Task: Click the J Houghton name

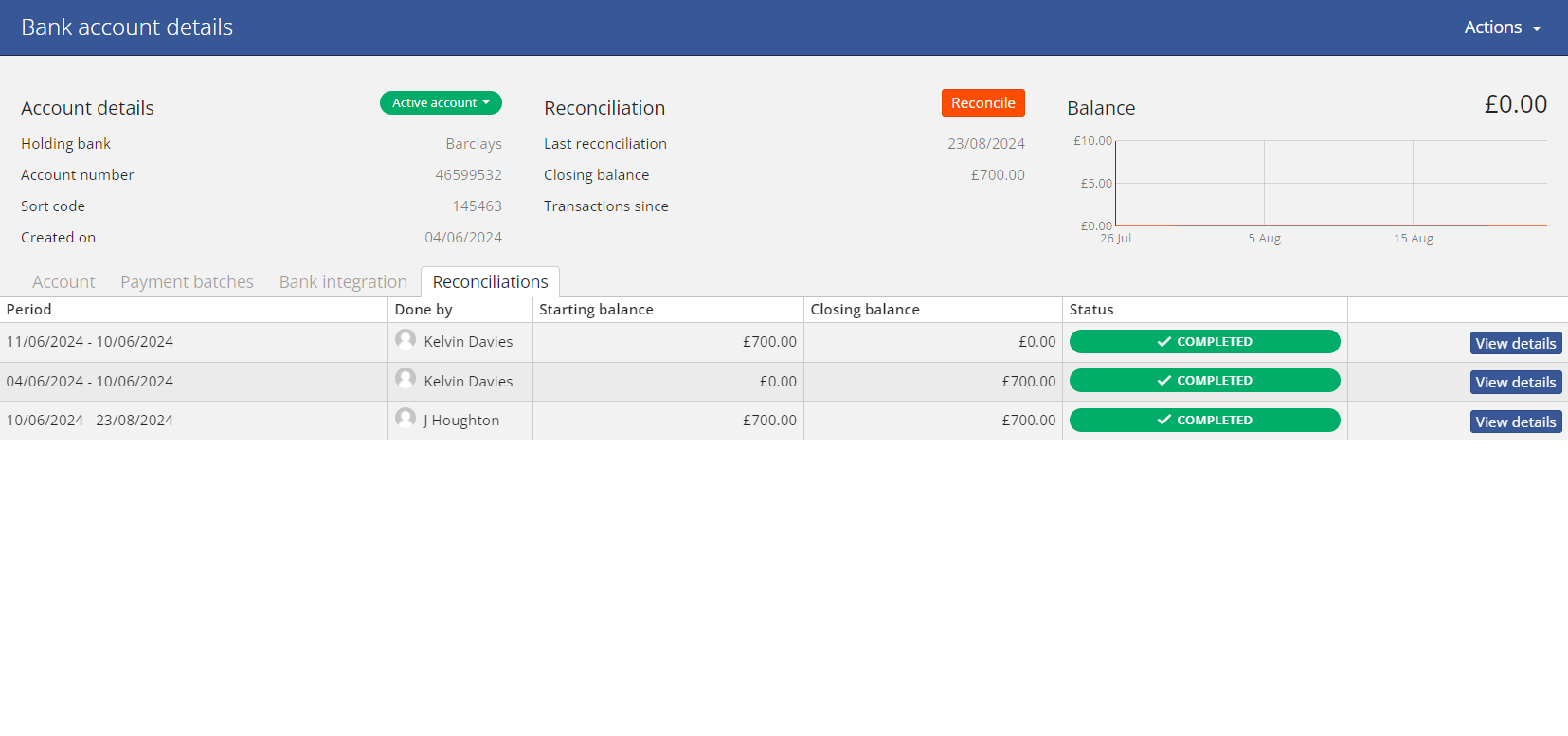Action: 461,420
